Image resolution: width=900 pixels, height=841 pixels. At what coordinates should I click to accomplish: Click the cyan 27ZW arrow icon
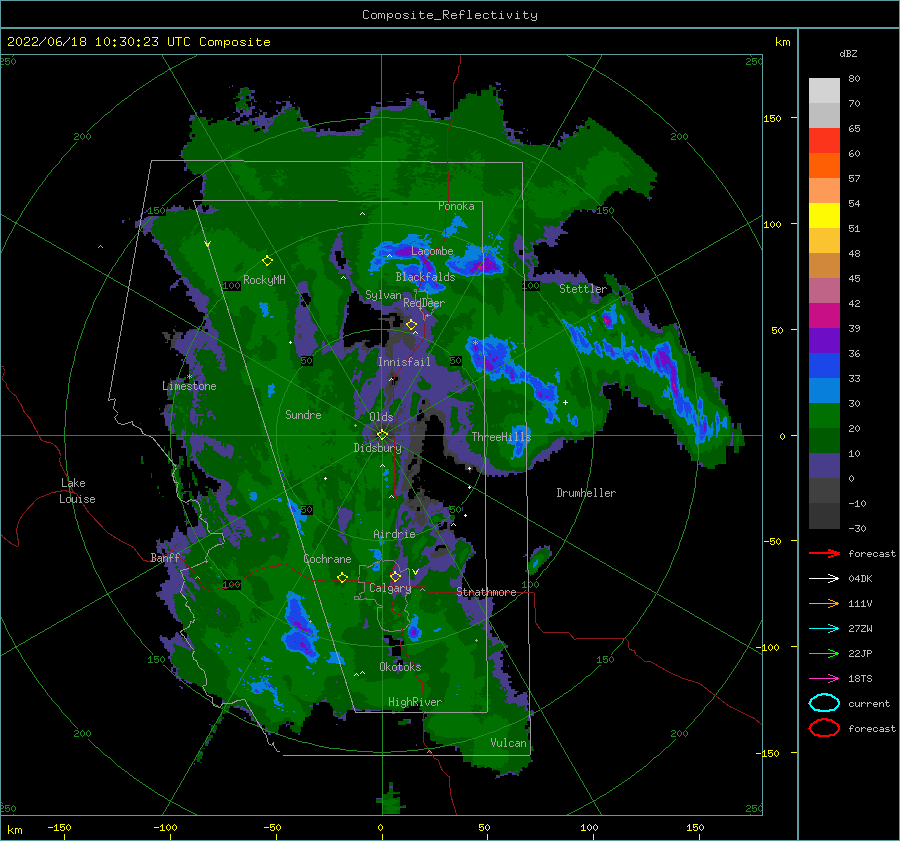click(824, 629)
